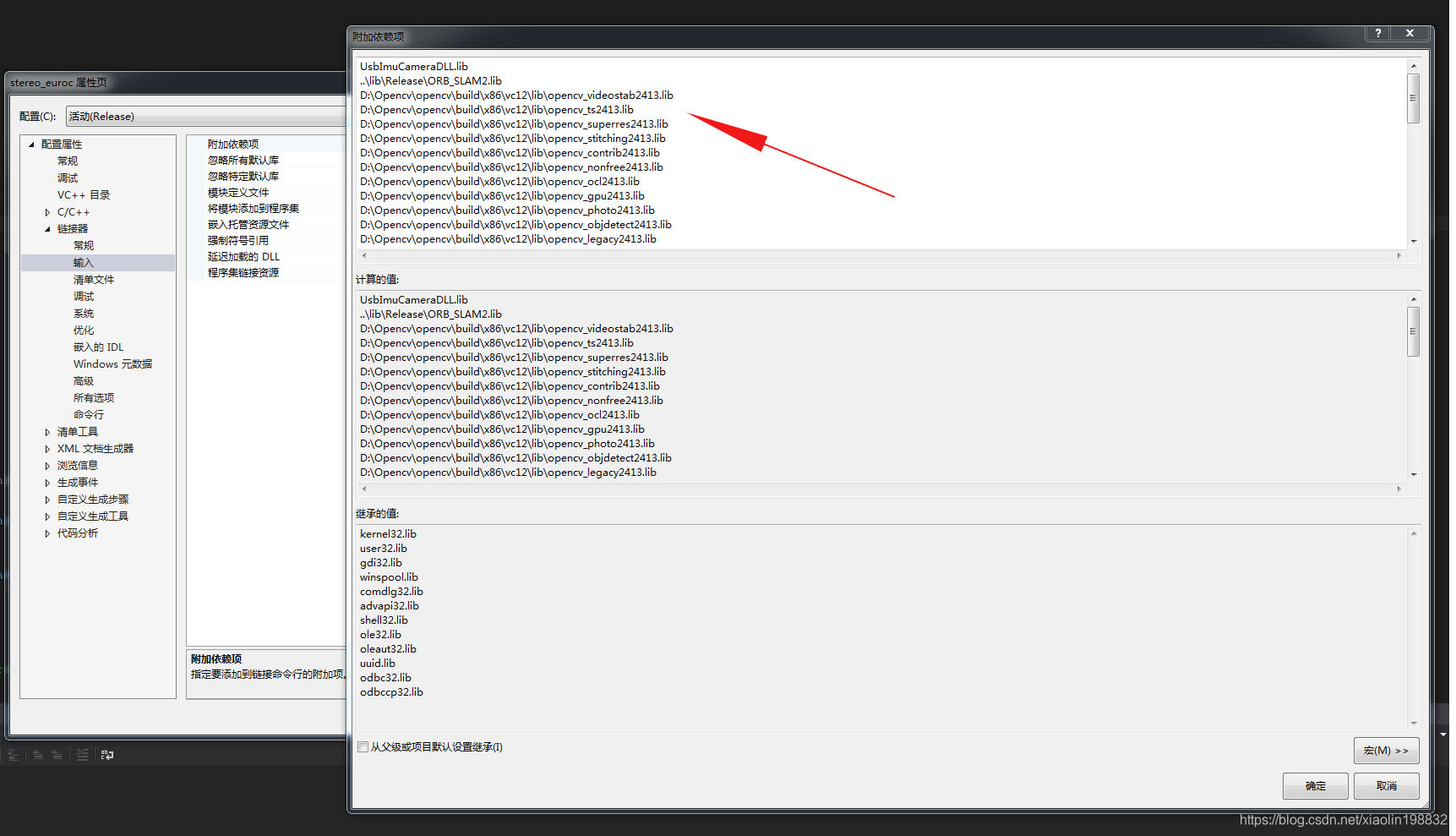Screen dimensions: 1456x836
Task: Select the 嵌入托管资源文件 property row
Action: pyautogui.click(x=267, y=225)
